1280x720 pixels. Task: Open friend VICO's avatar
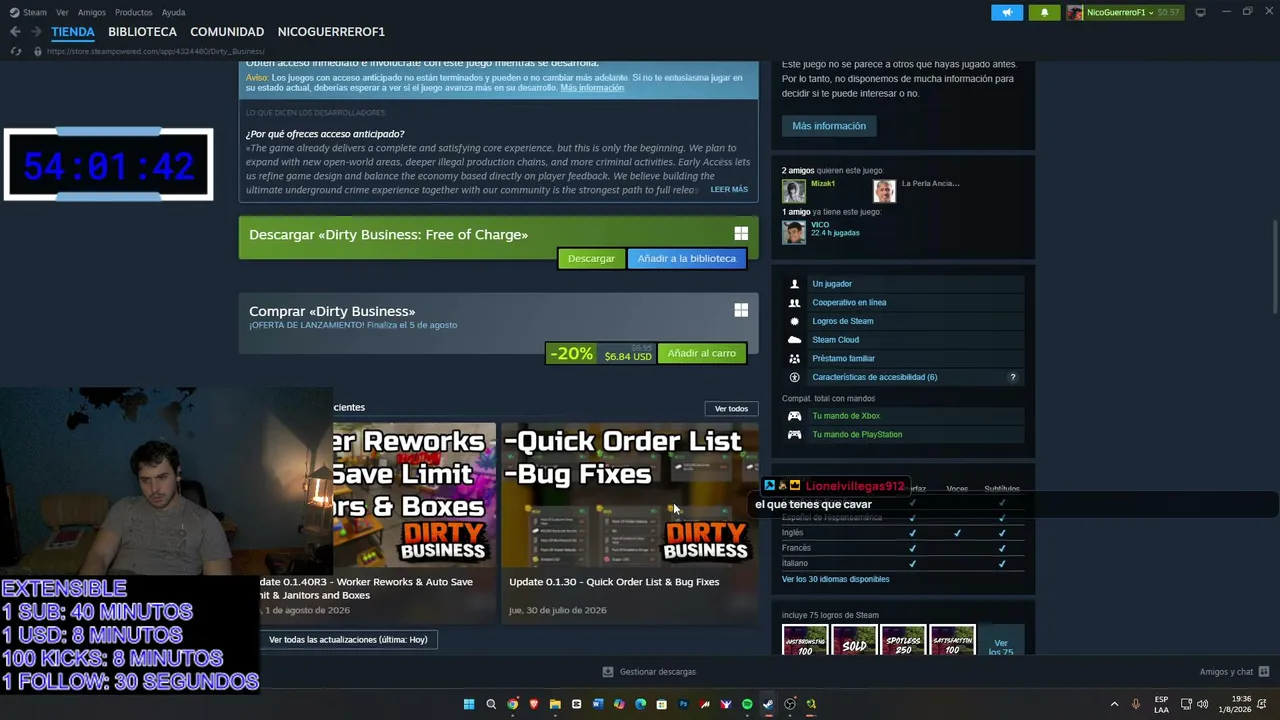click(x=794, y=231)
